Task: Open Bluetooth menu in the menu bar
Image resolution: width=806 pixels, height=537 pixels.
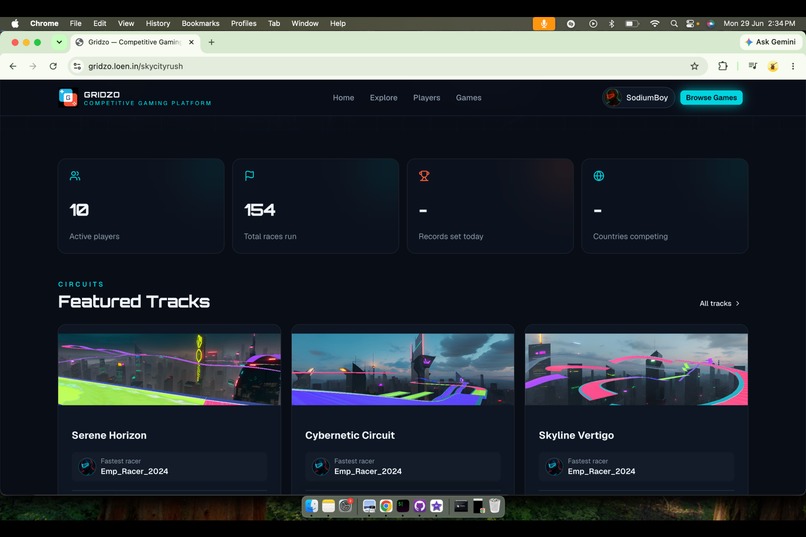Action: [611, 24]
